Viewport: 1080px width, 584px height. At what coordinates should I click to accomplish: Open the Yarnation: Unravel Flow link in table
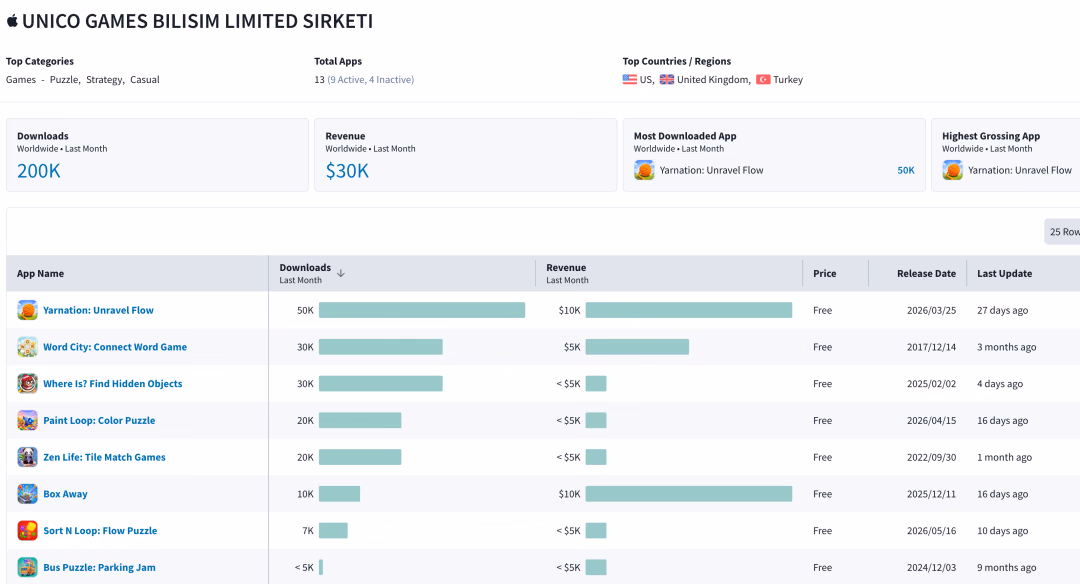tap(98, 311)
